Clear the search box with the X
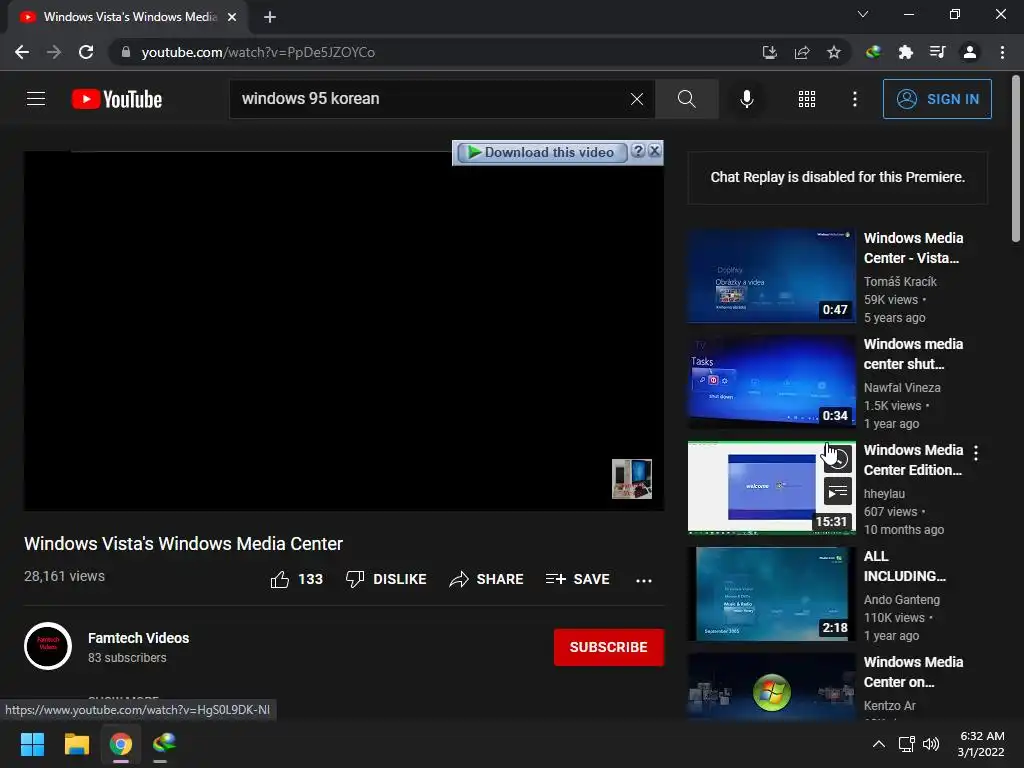Image resolution: width=1024 pixels, height=768 pixels. (637, 99)
